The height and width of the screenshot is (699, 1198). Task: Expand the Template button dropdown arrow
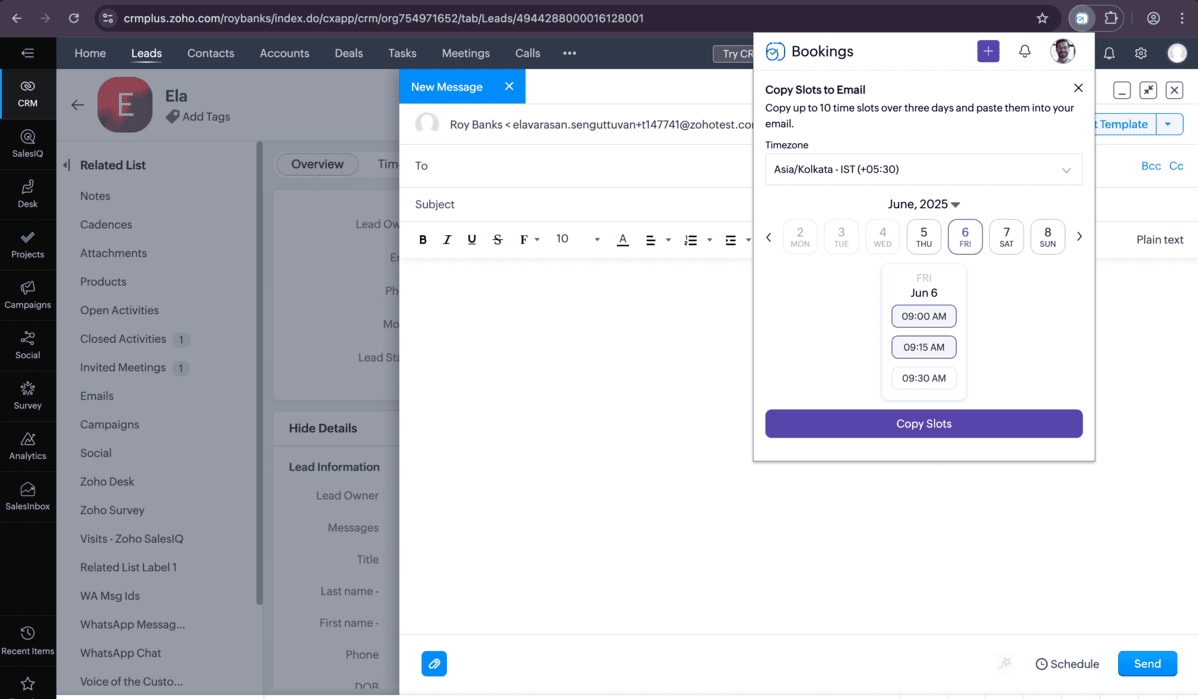click(1168, 124)
